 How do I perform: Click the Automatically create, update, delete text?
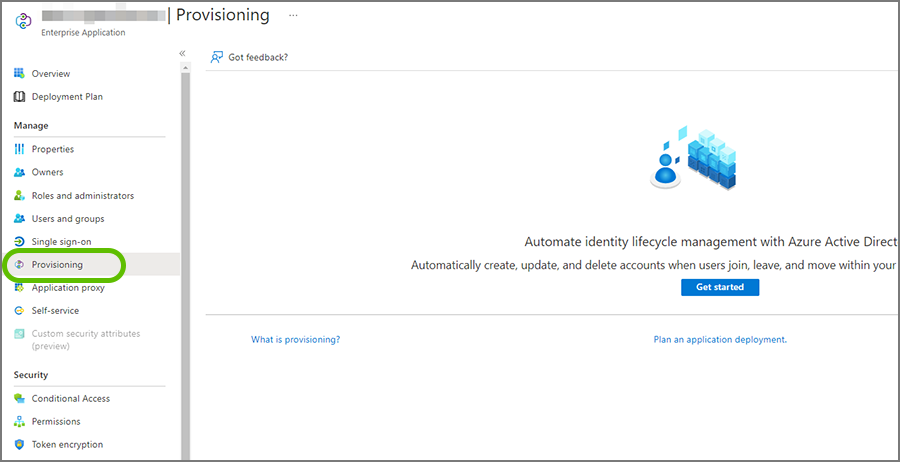(654, 265)
